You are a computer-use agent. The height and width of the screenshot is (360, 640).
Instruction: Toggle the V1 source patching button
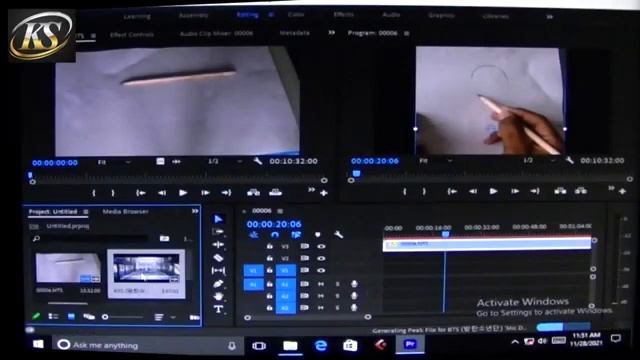coord(253,271)
